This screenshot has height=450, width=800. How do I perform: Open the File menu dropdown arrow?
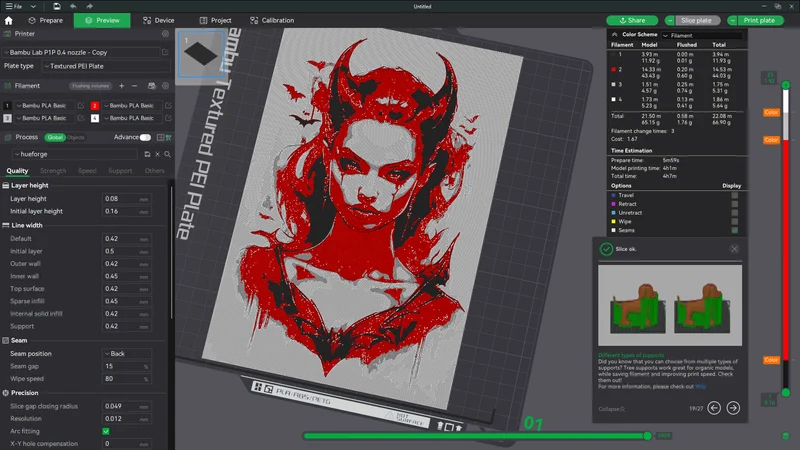tap(33, 6)
